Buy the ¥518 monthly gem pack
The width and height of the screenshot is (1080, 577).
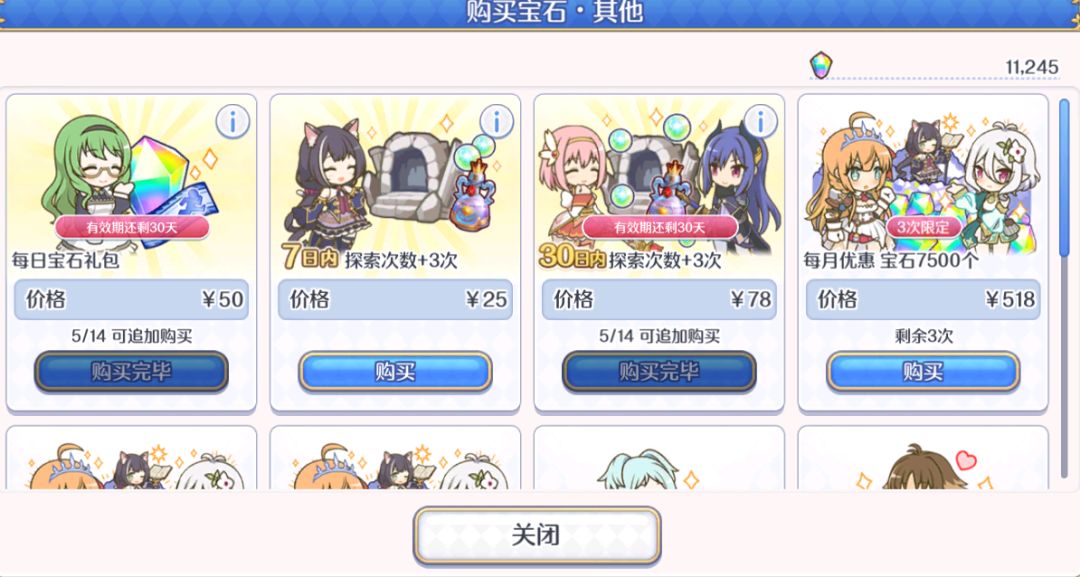click(x=923, y=372)
